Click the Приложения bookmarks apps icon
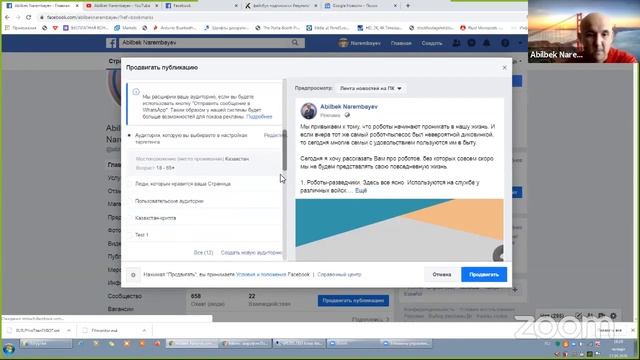 pyautogui.click(x=7, y=28)
